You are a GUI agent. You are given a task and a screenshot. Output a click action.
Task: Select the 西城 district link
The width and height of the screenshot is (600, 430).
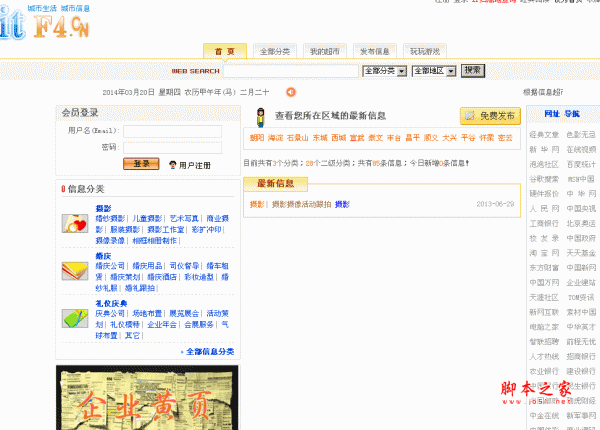point(339,138)
